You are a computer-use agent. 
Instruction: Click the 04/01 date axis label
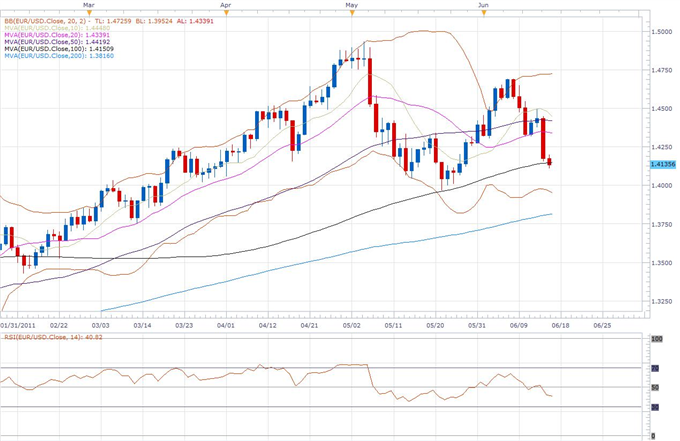tap(226, 325)
